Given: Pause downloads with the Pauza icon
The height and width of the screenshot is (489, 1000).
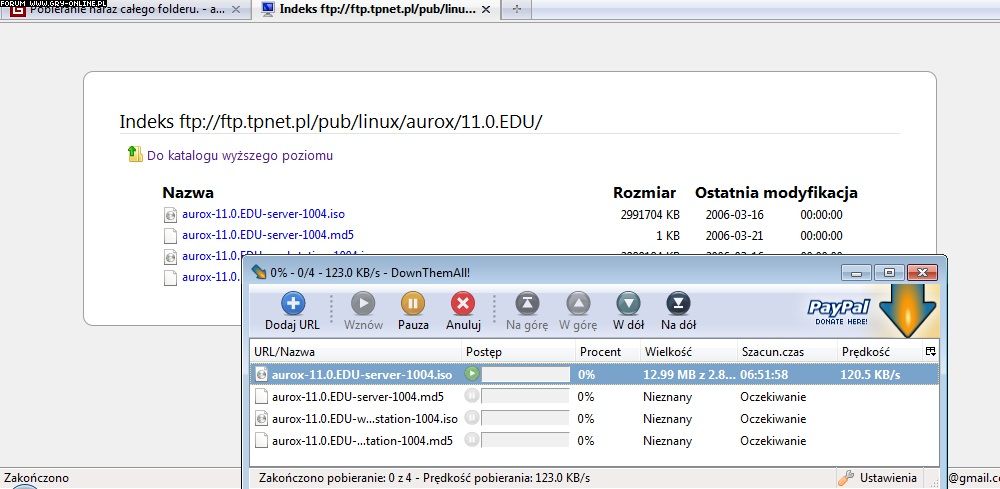Looking at the screenshot, I should 413,305.
